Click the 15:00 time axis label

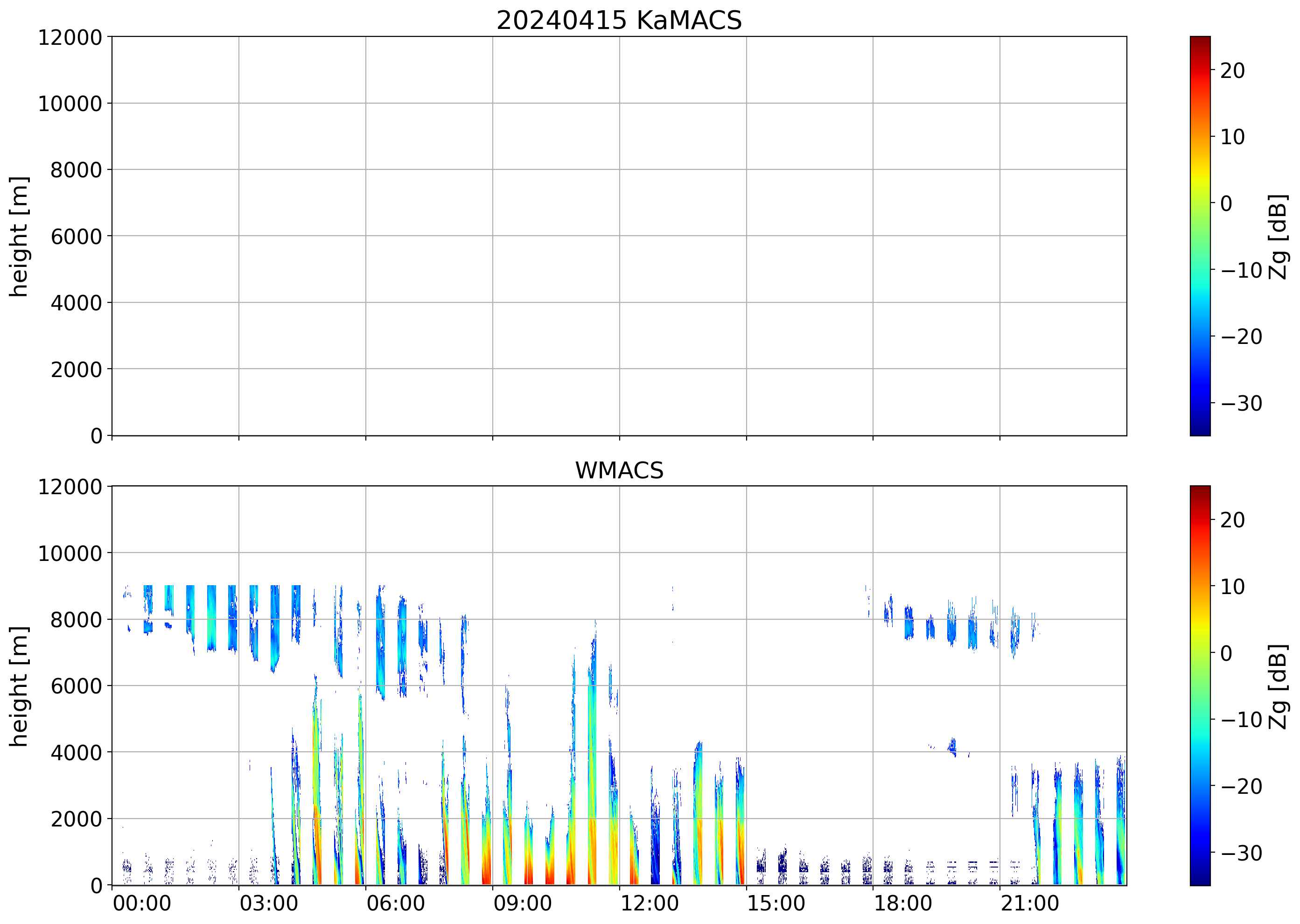click(x=776, y=903)
